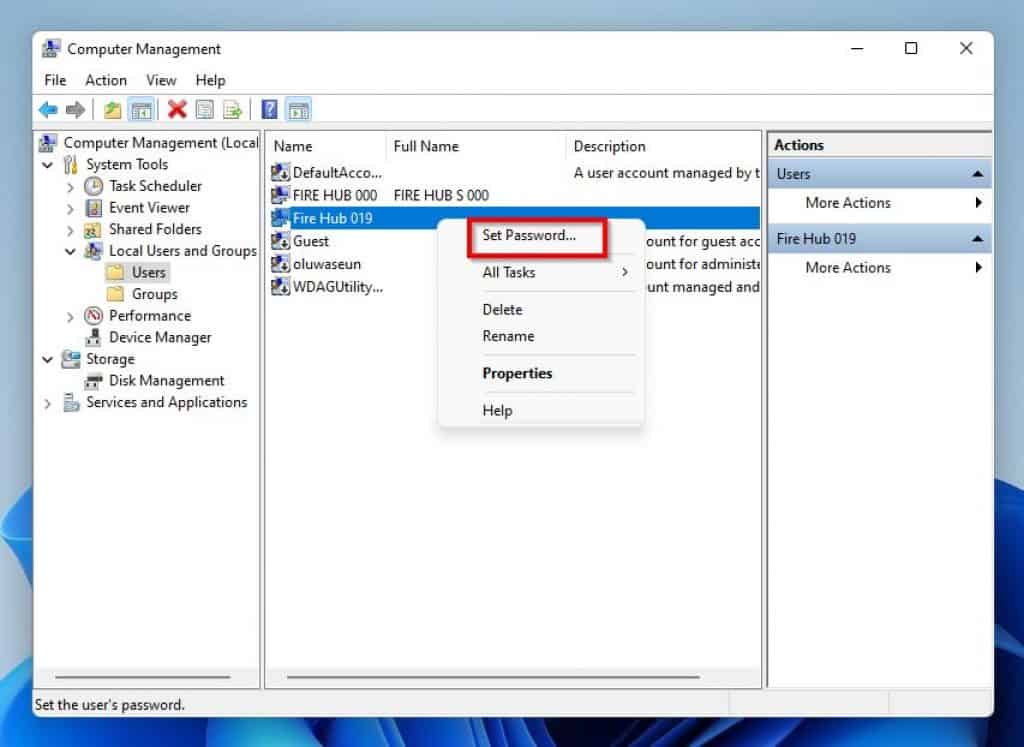
Task: Select Local Users and Groups label
Action: (182, 251)
